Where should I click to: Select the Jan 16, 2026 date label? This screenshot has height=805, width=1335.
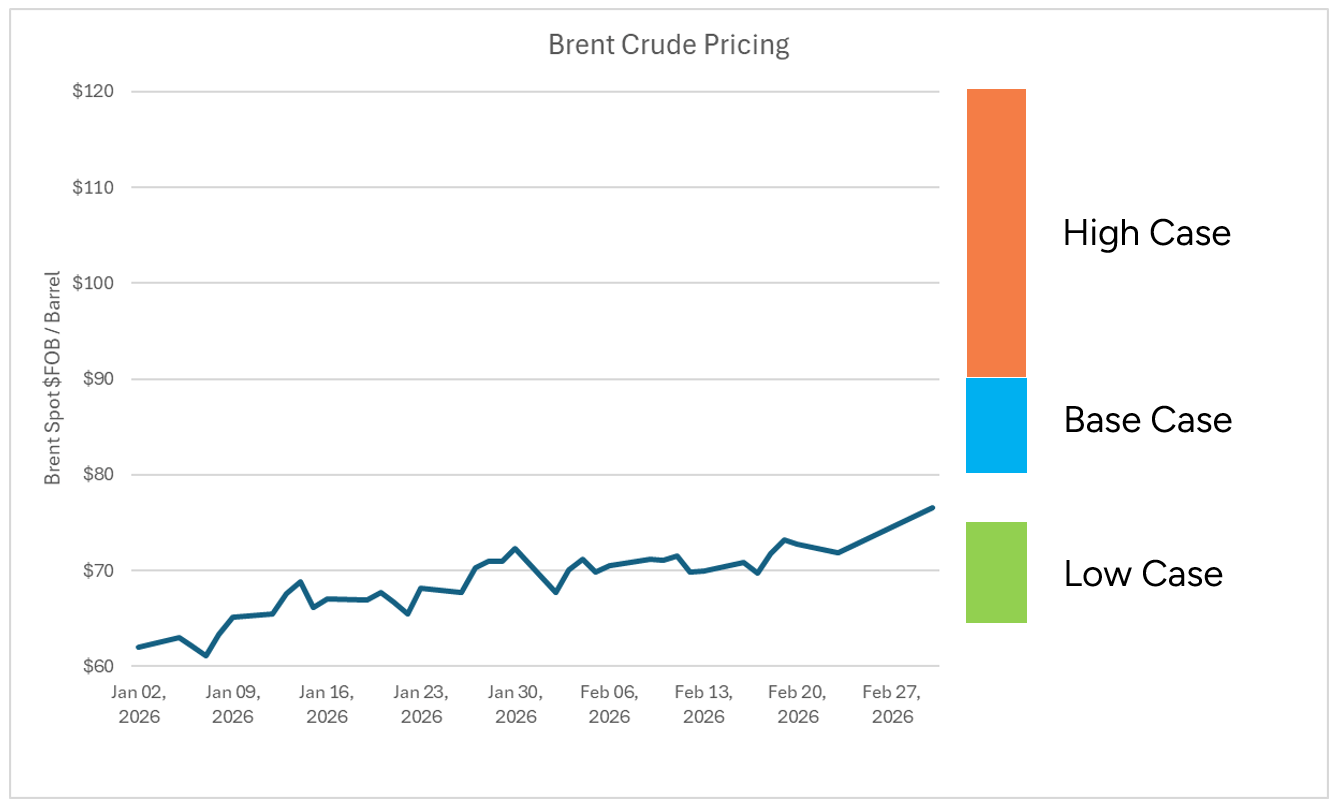pos(327,704)
